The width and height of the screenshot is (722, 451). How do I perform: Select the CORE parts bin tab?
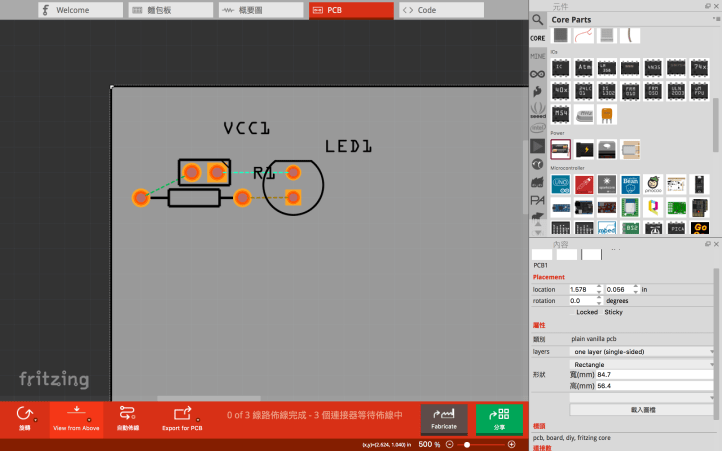(x=537, y=38)
